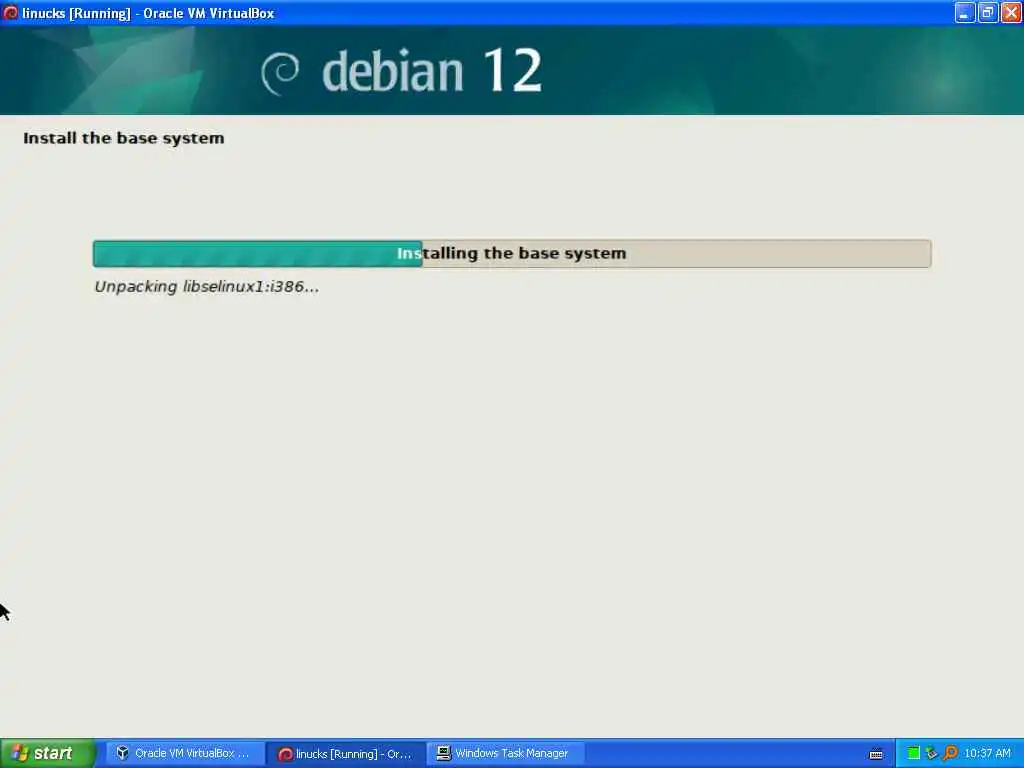Click the Unpacking libselinux1:i386 status text
This screenshot has height=768, width=1024.
pyautogui.click(x=206, y=287)
